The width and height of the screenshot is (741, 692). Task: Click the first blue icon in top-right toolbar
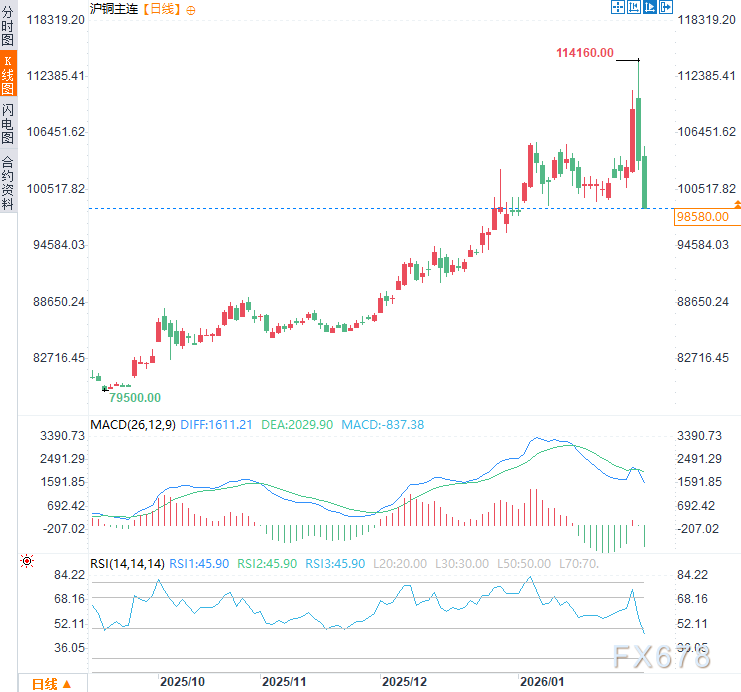click(618, 7)
